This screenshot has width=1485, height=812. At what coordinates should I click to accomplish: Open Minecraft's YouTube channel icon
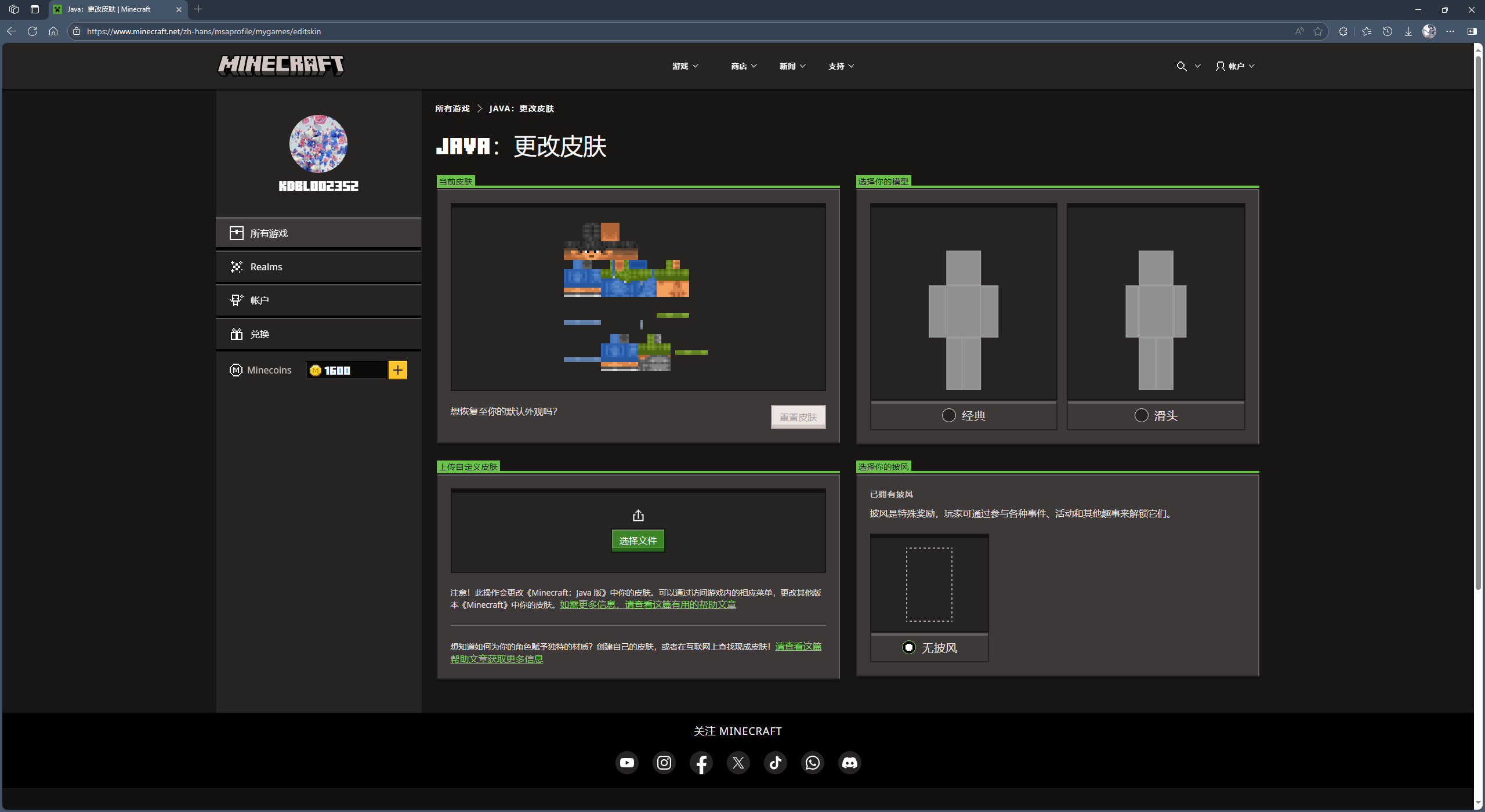(626, 763)
